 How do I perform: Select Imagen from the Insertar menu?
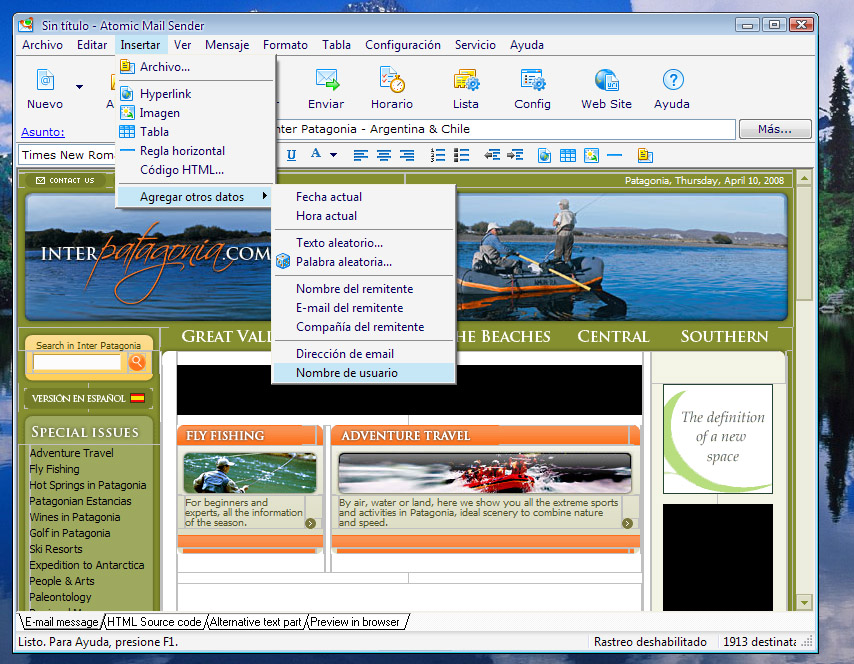(195, 113)
